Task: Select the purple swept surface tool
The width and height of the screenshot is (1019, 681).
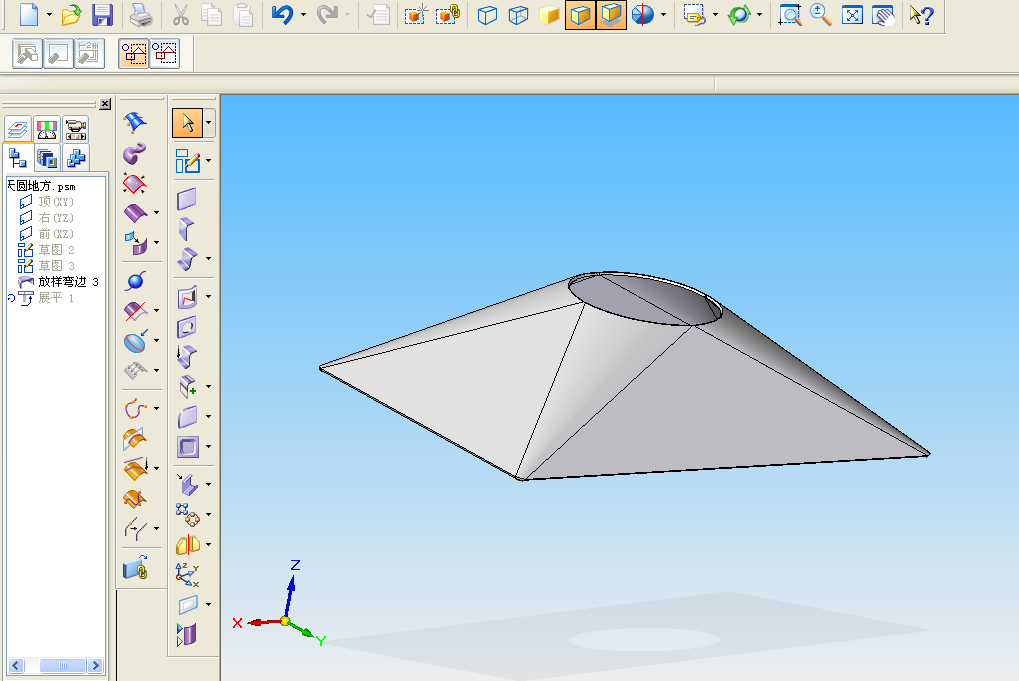Action: click(135, 153)
